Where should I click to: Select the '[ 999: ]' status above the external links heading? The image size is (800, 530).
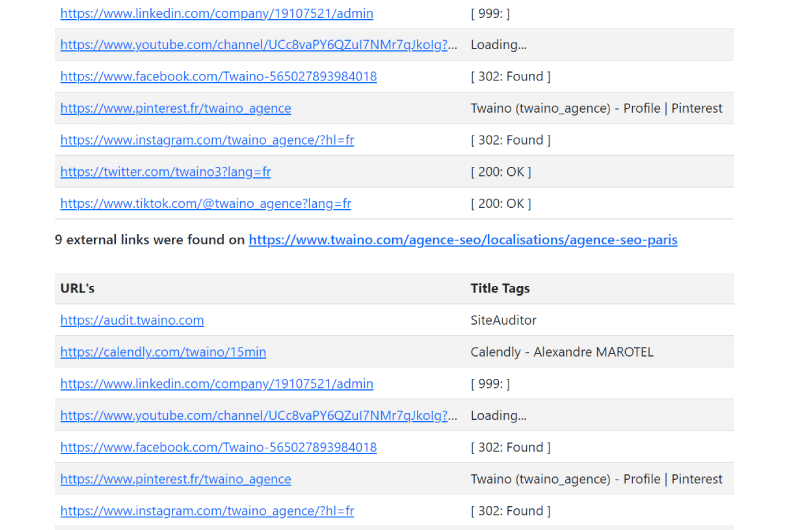point(490,13)
